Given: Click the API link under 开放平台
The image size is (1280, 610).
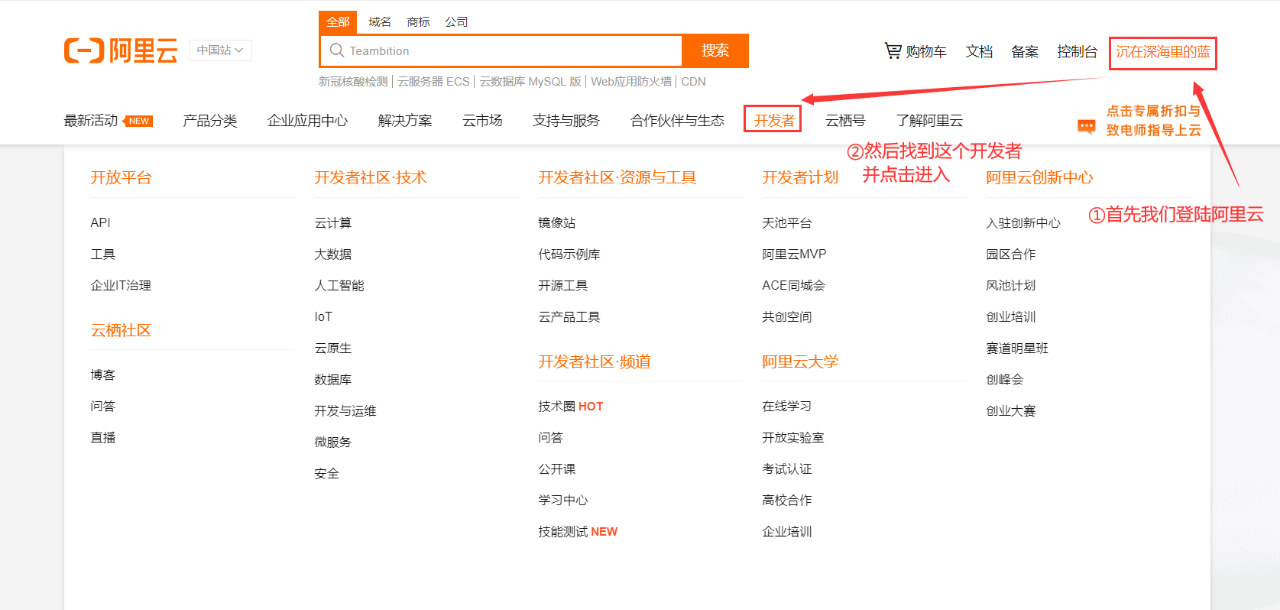Looking at the screenshot, I should pyautogui.click(x=100, y=223).
